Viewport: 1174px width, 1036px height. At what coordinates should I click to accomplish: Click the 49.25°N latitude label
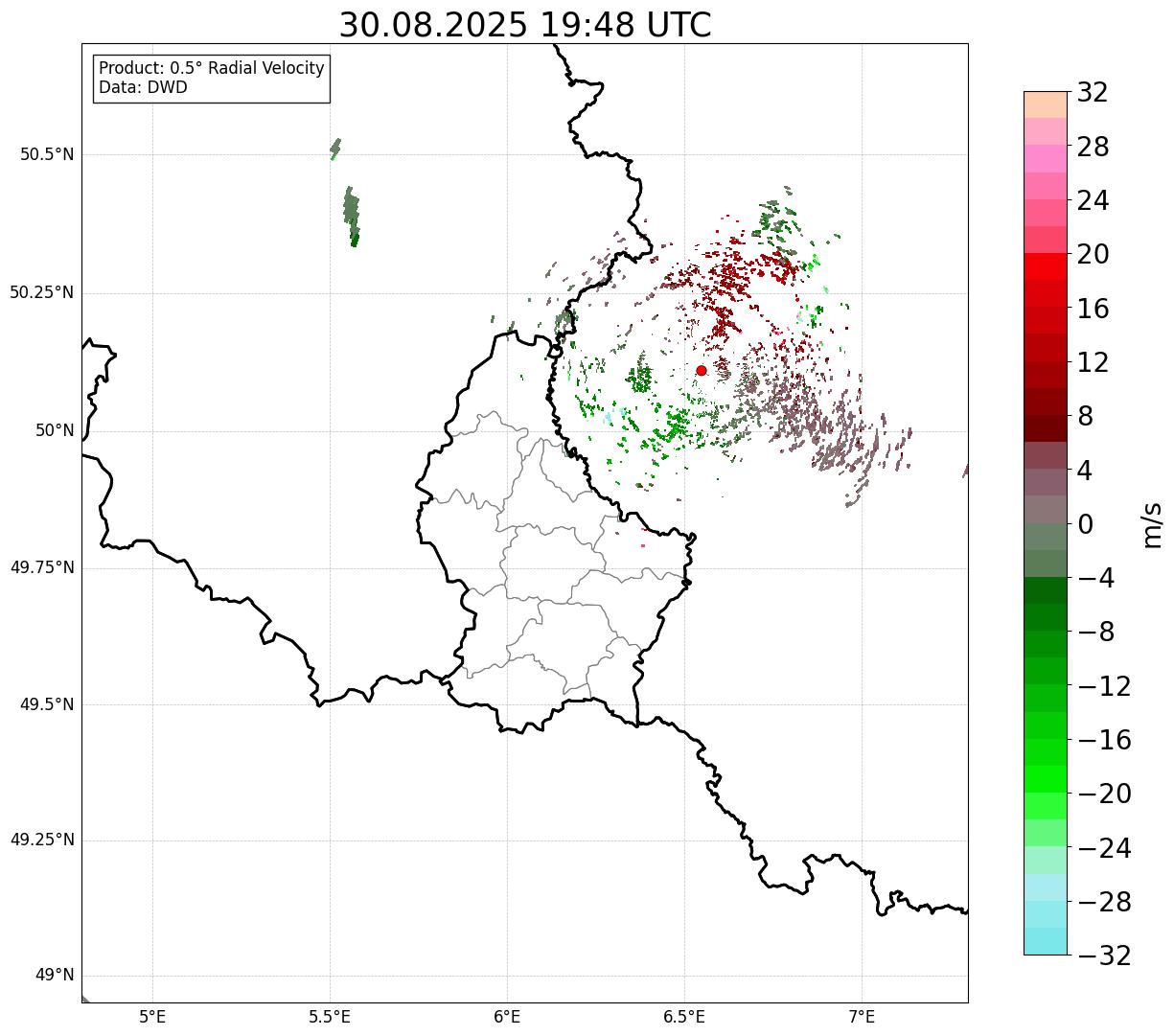click(42, 840)
